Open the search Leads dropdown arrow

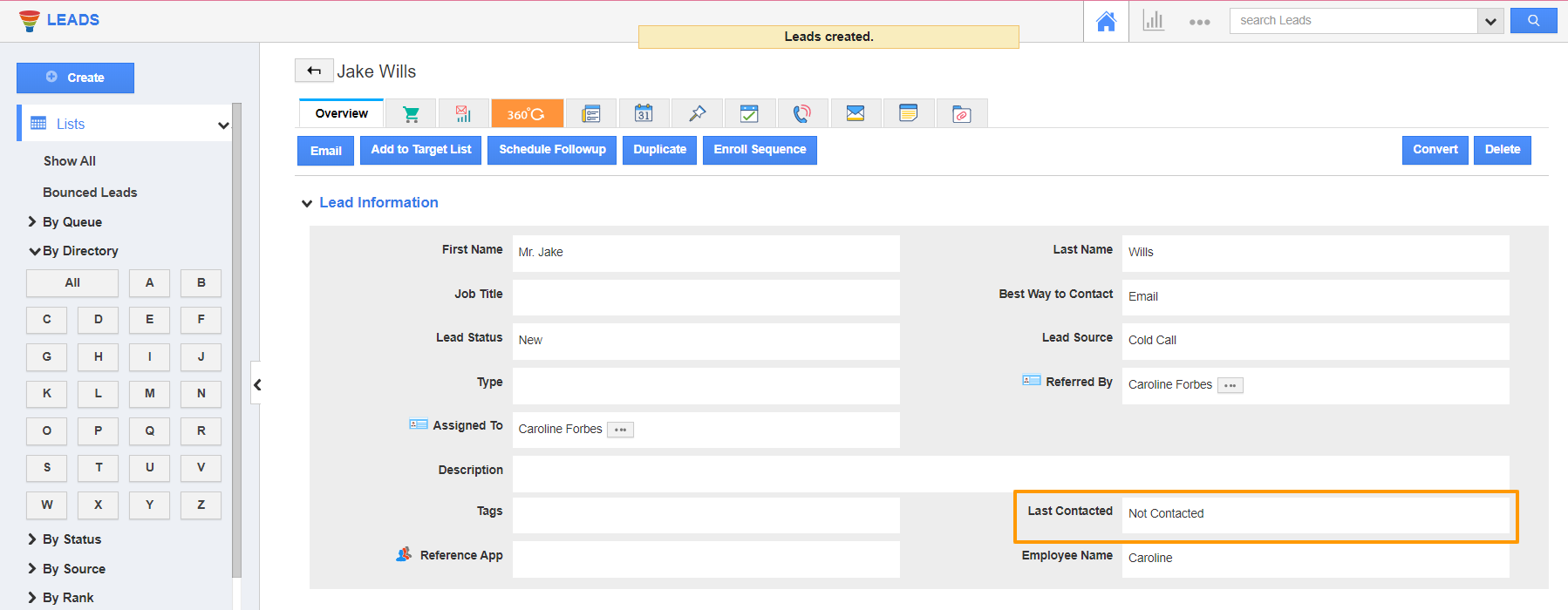(x=1490, y=21)
